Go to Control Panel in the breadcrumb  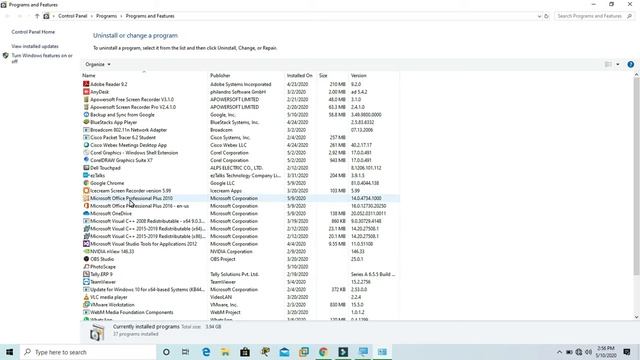(x=73, y=16)
